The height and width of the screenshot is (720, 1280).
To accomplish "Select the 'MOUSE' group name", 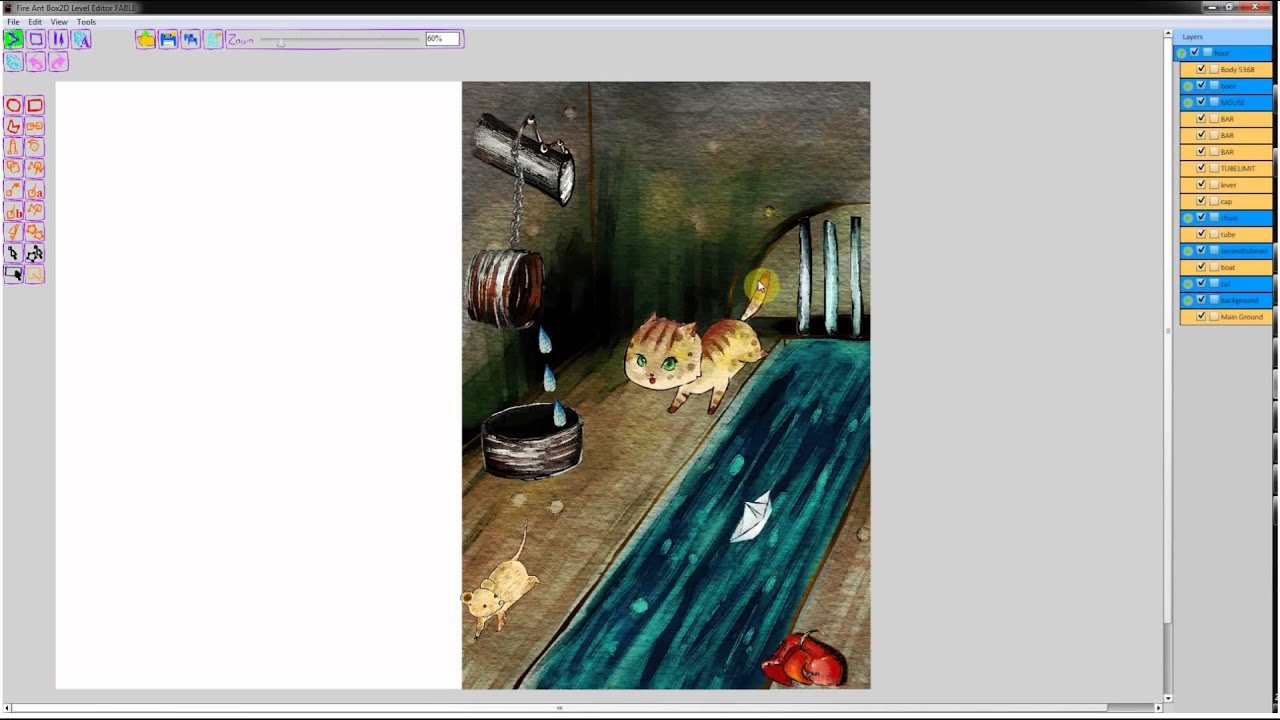I will click(x=1232, y=102).
